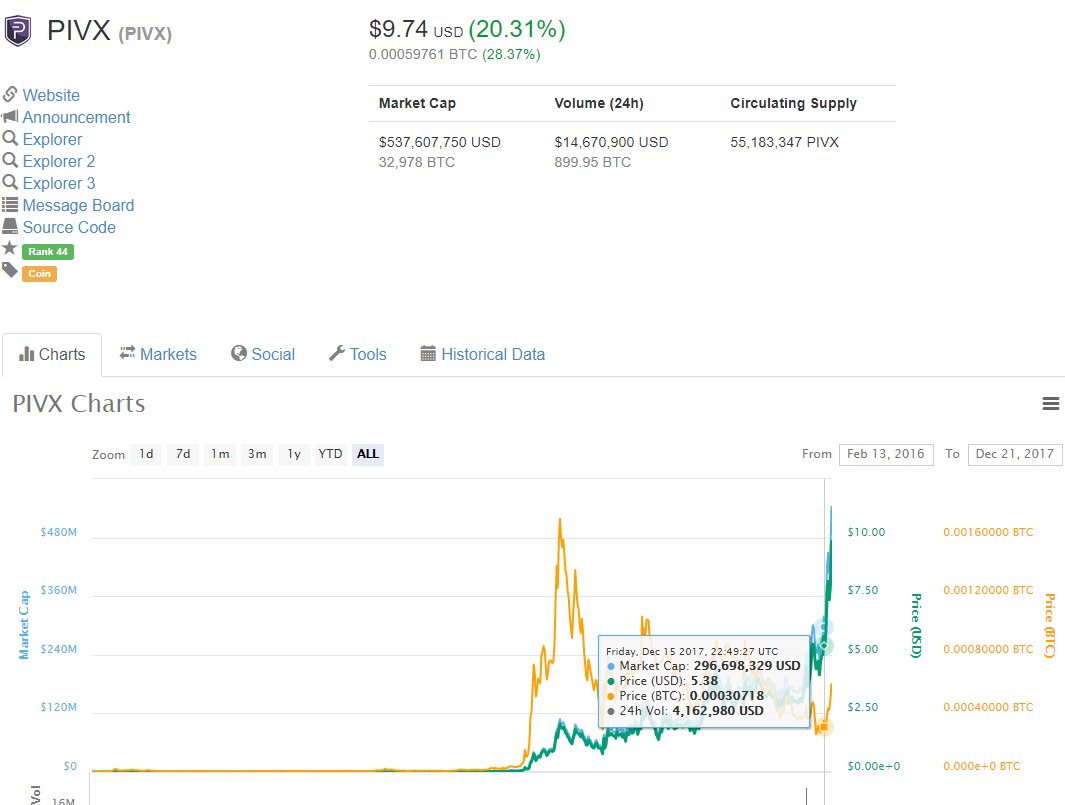Set chart zoom to 1y

coord(293,454)
